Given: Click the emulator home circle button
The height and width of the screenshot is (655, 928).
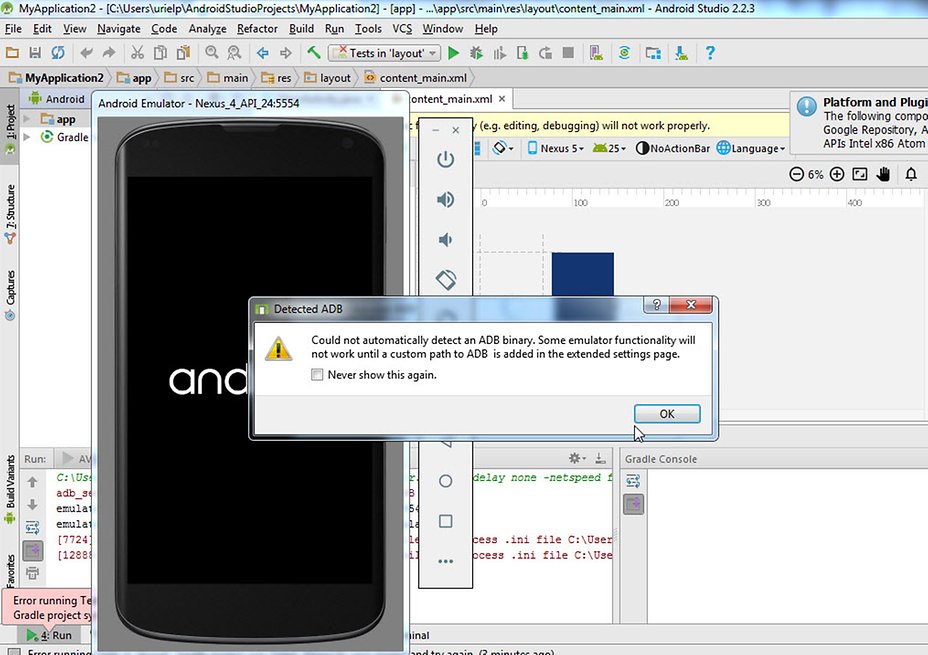Looking at the screenshot, I should tap(446, 481).
